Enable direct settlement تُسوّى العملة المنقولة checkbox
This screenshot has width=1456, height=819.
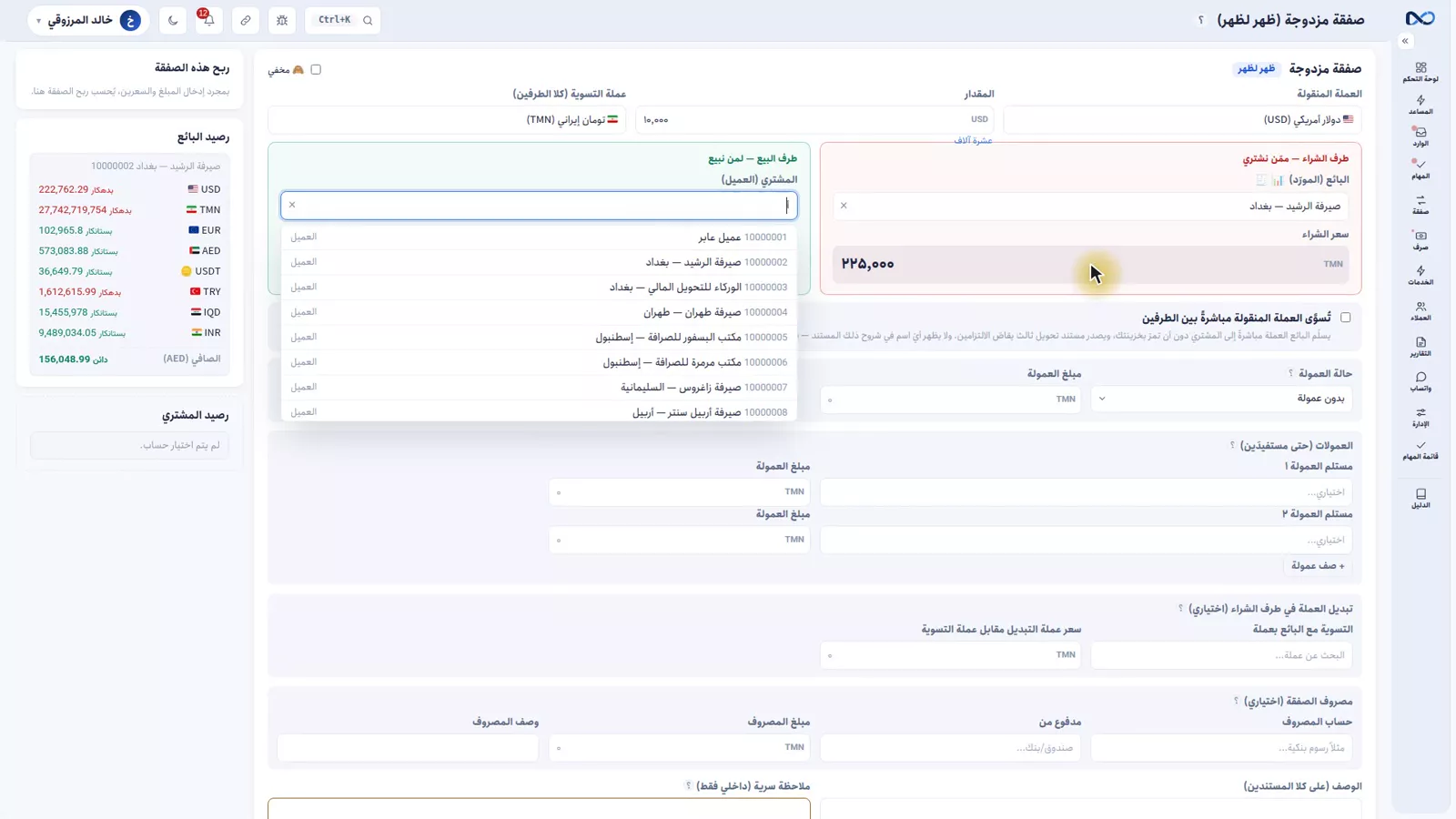tap(1345, 318)
